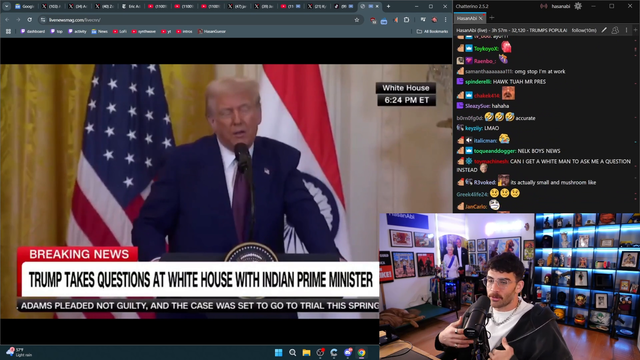Open the dashboard bookmark
This screenshot has height=360, width=640.
33,31
